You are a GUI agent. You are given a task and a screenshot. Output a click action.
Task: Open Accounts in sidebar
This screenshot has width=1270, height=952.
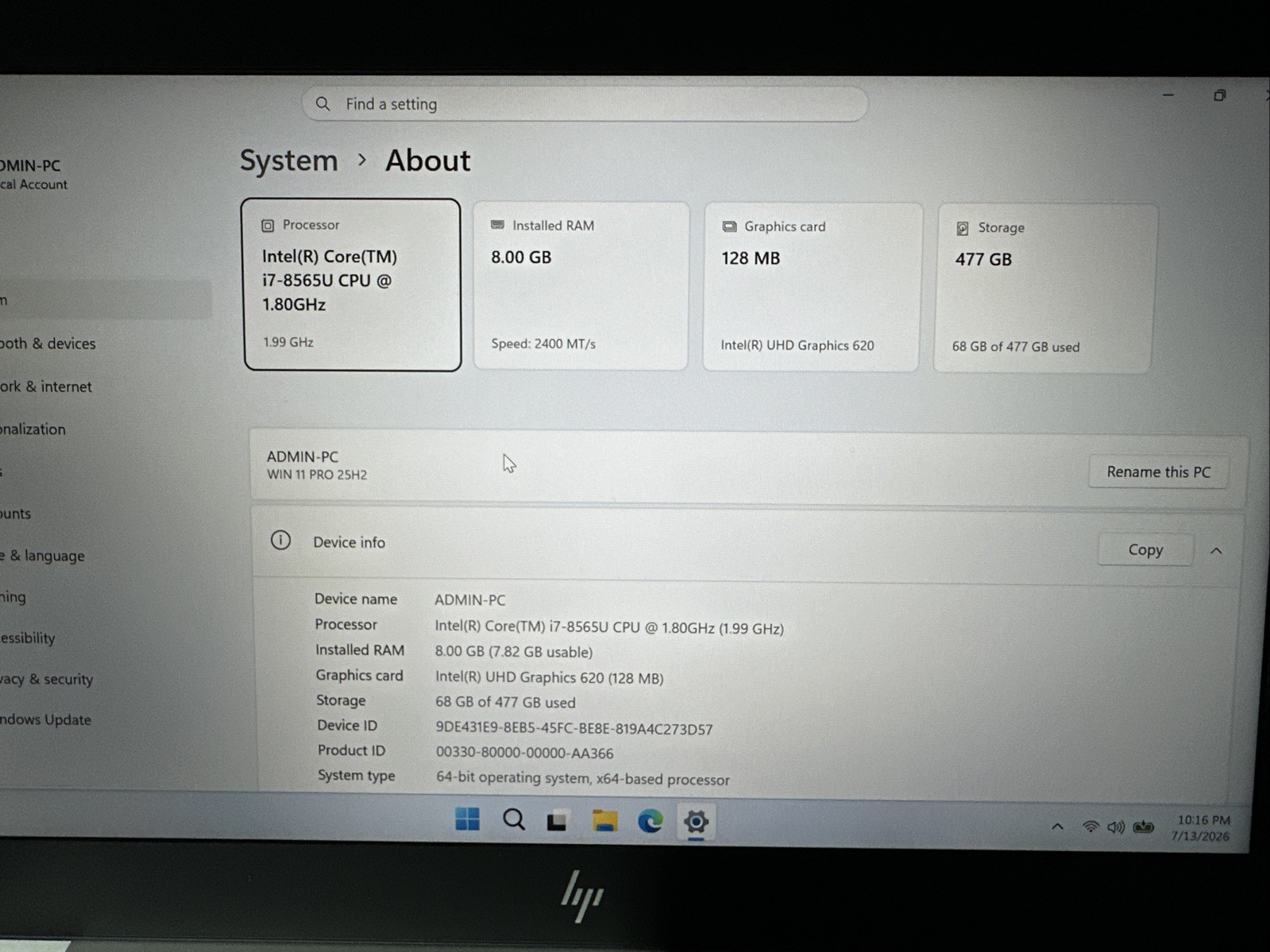pyautogui.click(x=16, y=514)
